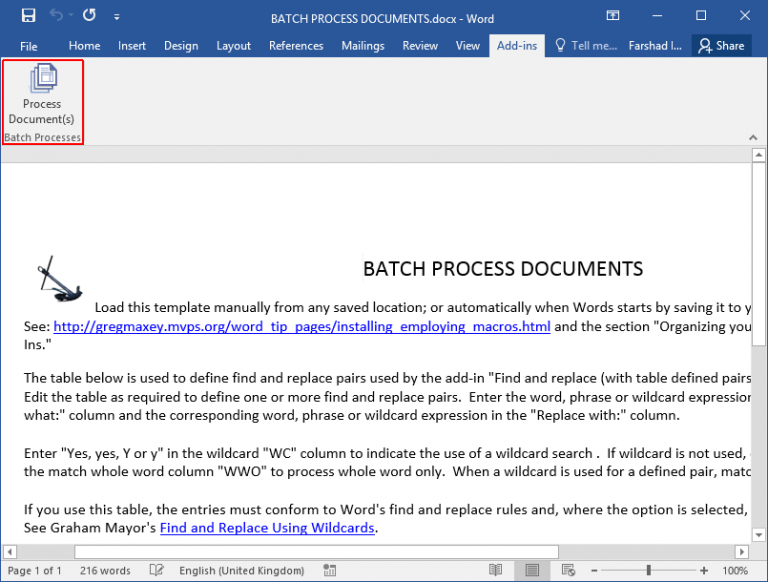This screenshot has width=768, height=582.
Task: Open the gregmaxey.mvps.org macros hyperlink
Action: (301, 326)
